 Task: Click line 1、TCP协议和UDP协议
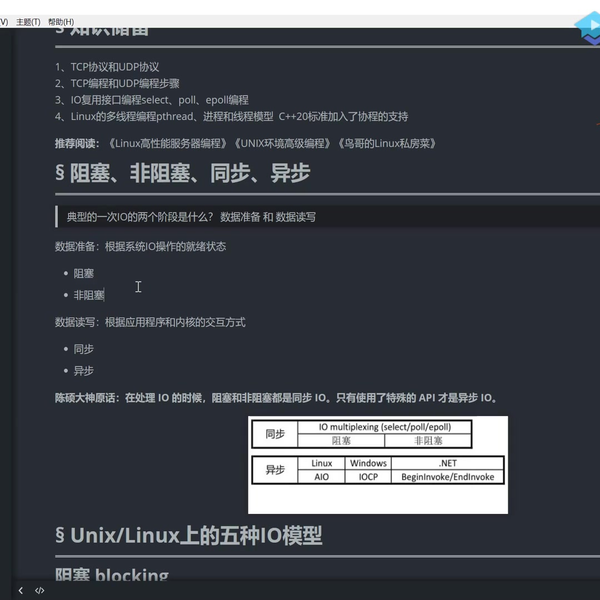tap(107, 67)
